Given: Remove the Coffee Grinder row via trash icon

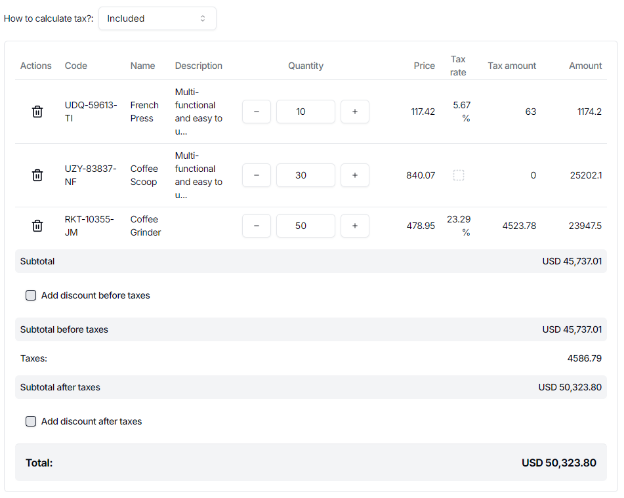Looking at the screenshot, I should pyautogui.click(x=37, y=226).
